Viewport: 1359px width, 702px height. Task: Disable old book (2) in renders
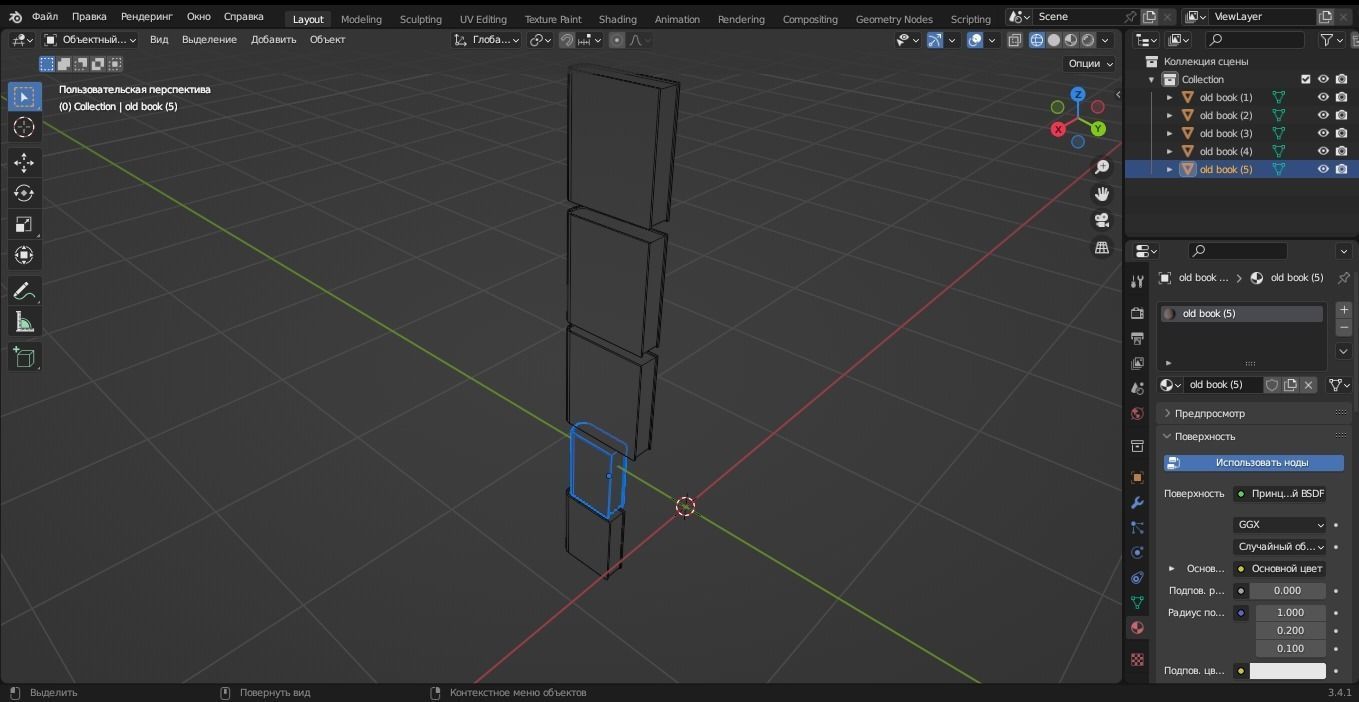click(x=1342, y=115)
